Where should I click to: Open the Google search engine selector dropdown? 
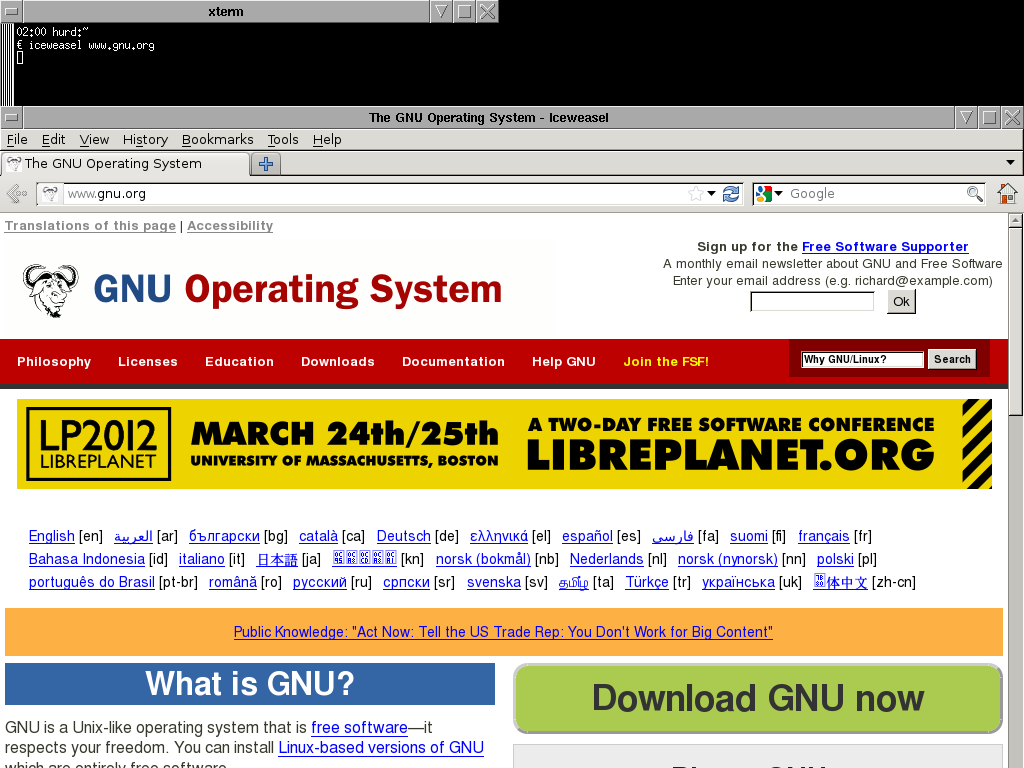coord(769,194)
